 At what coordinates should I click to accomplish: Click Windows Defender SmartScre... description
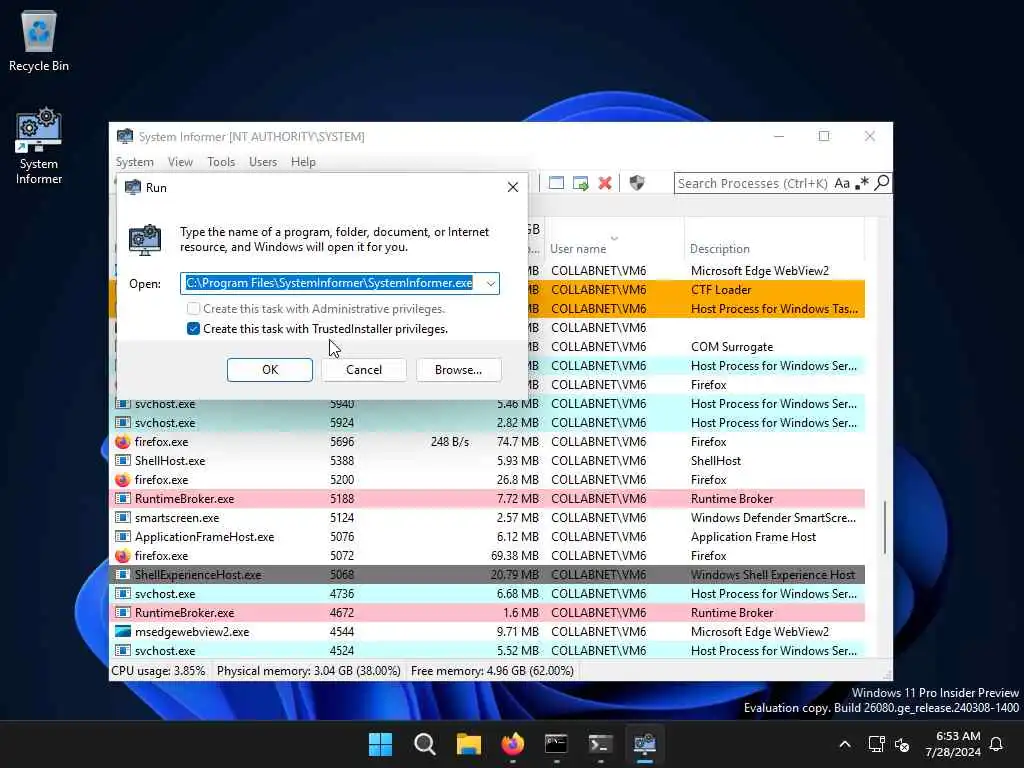773,517
